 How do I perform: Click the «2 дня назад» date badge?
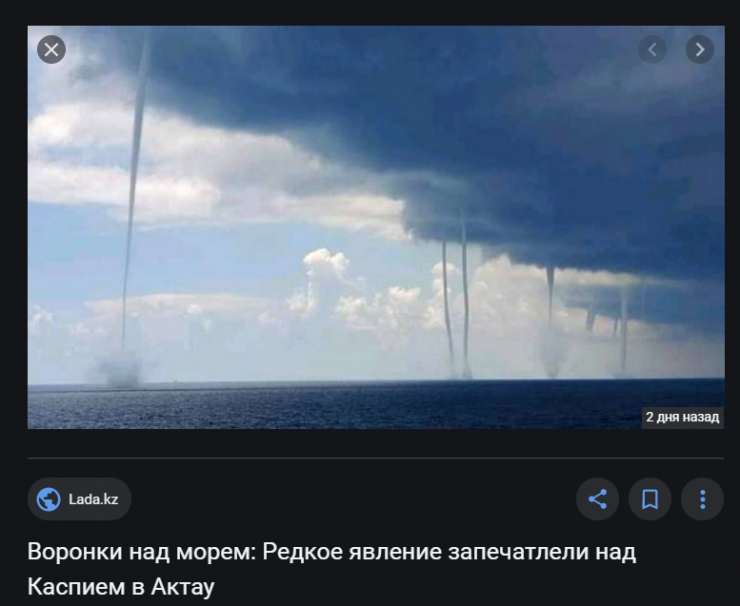(682, 417)
